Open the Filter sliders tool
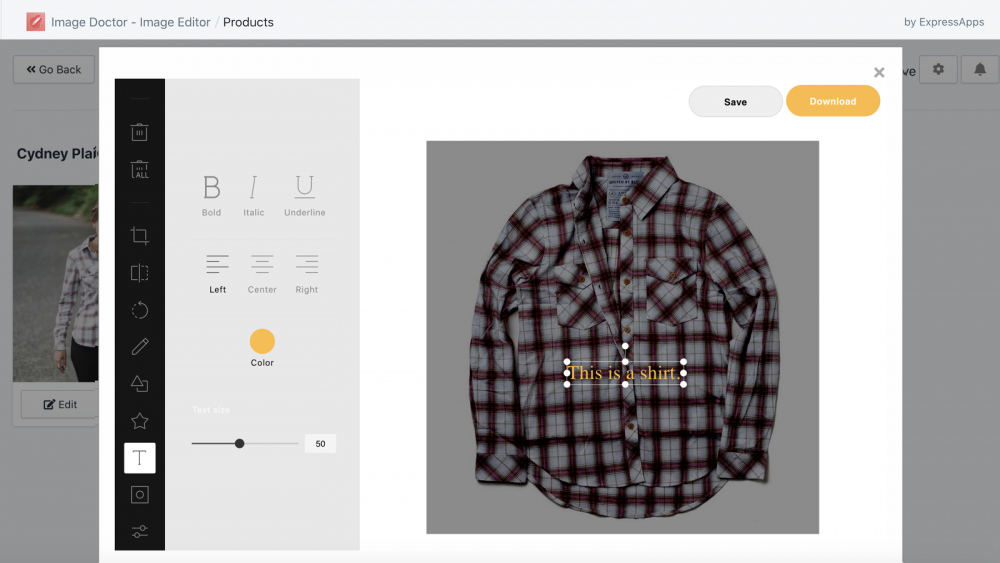This screenshot has height=563, width=1000. pyautogui.click(x=140, y=531)
